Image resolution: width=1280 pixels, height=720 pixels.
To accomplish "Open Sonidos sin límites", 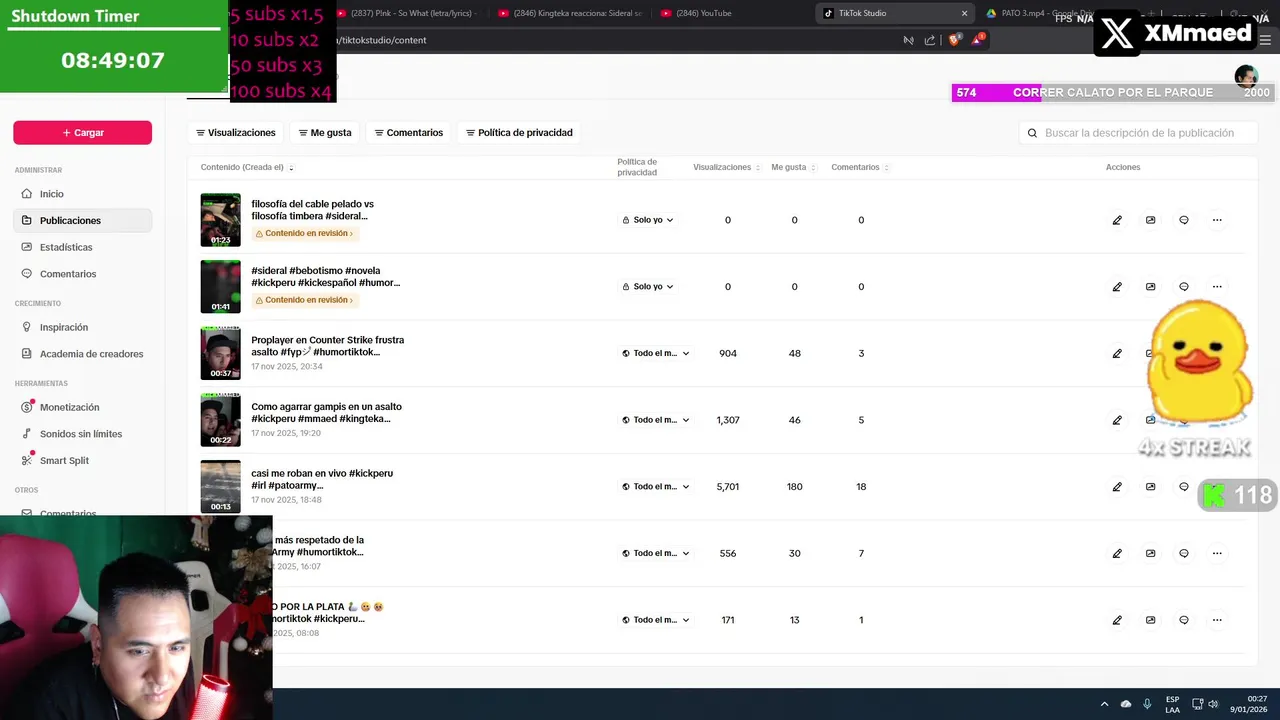I will [x=82, y=434].
